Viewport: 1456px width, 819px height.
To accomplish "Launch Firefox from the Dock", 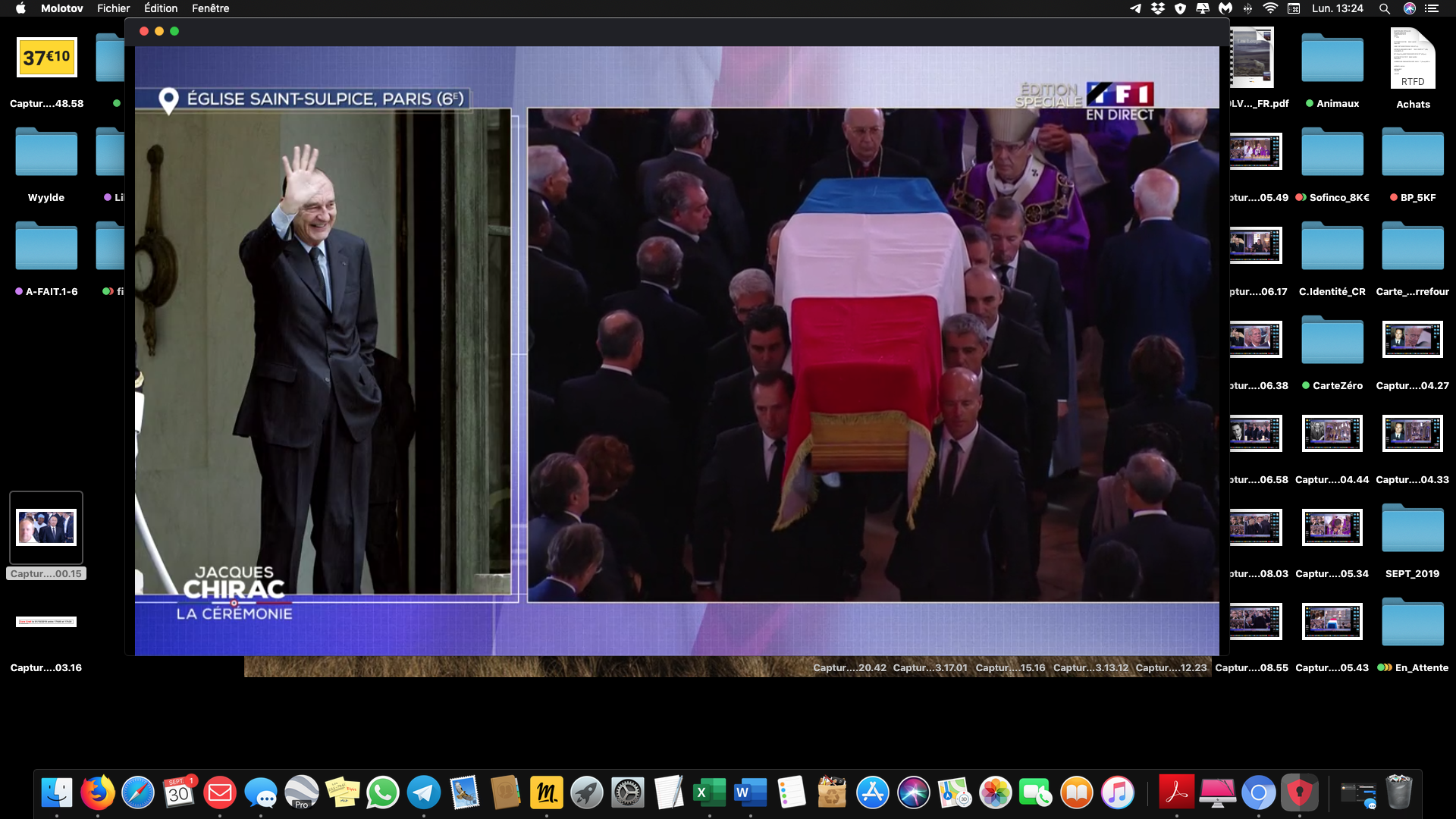I will click(97, 793).
